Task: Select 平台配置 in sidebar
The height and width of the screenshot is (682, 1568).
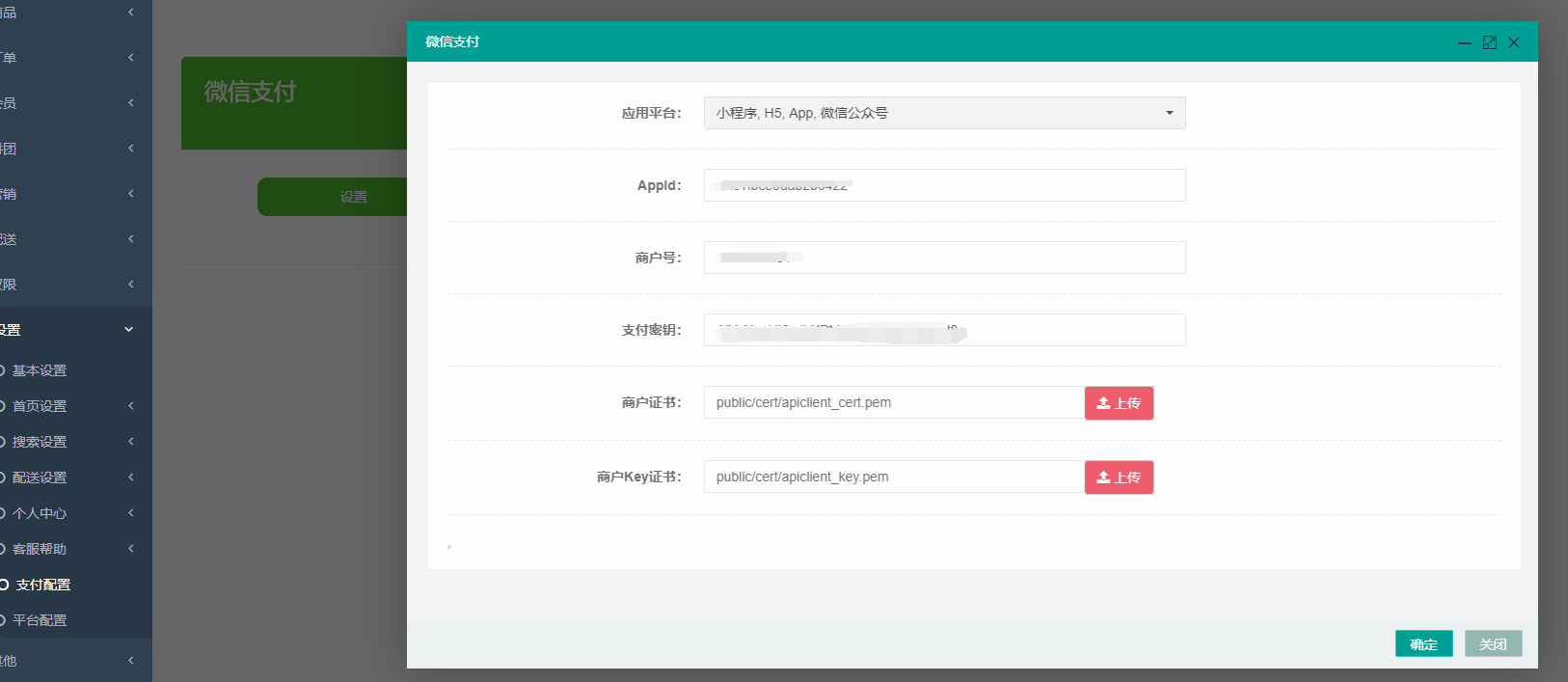Action: pyautogui.click(x=40, y=620)
